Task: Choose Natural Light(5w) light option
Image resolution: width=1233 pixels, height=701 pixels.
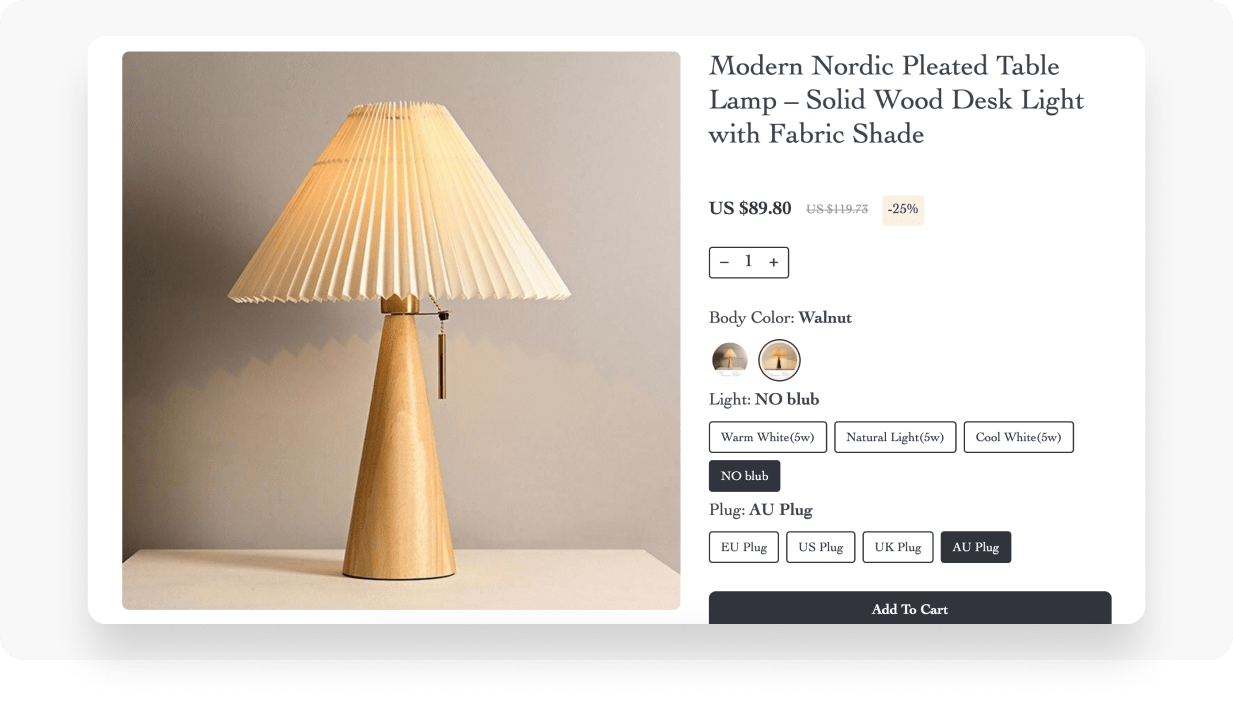Action: tap(895, 437)
